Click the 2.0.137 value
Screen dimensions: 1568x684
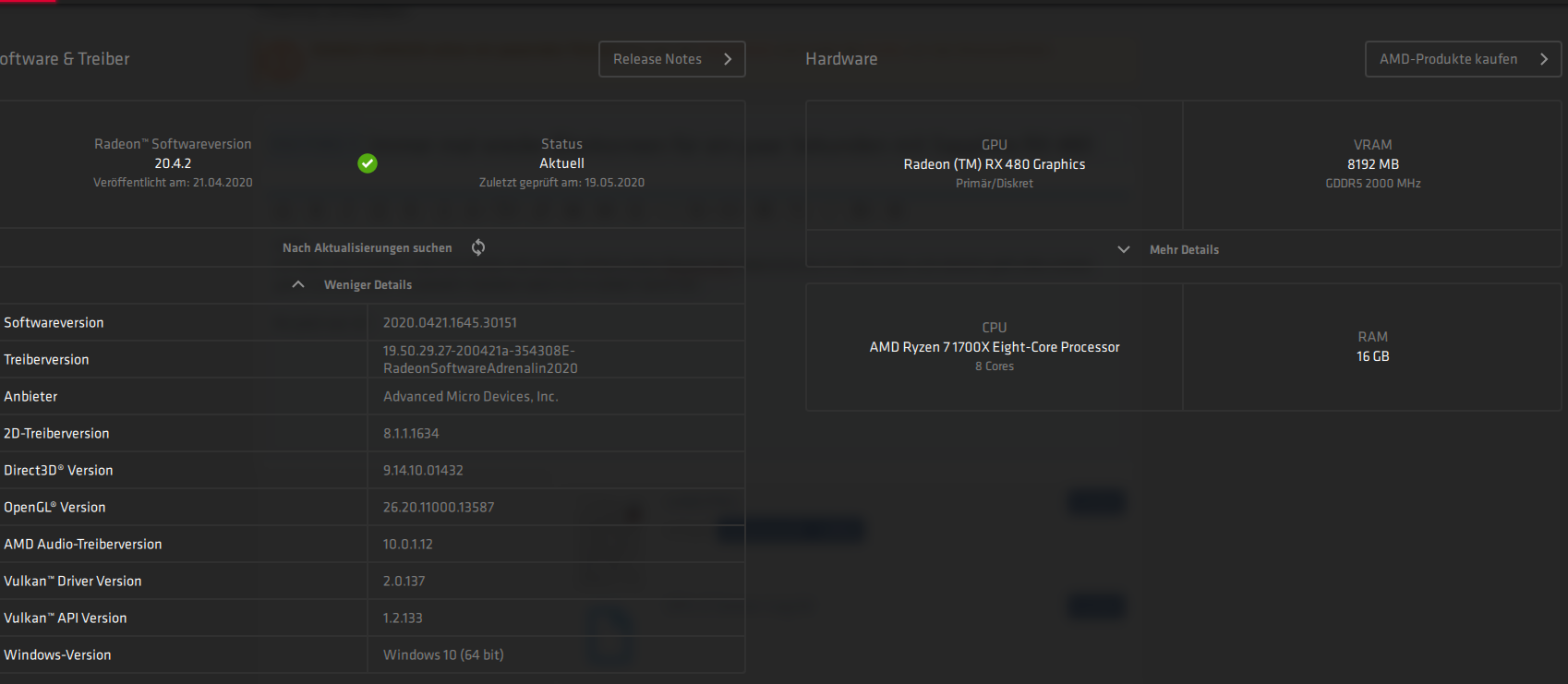(404, 582)
